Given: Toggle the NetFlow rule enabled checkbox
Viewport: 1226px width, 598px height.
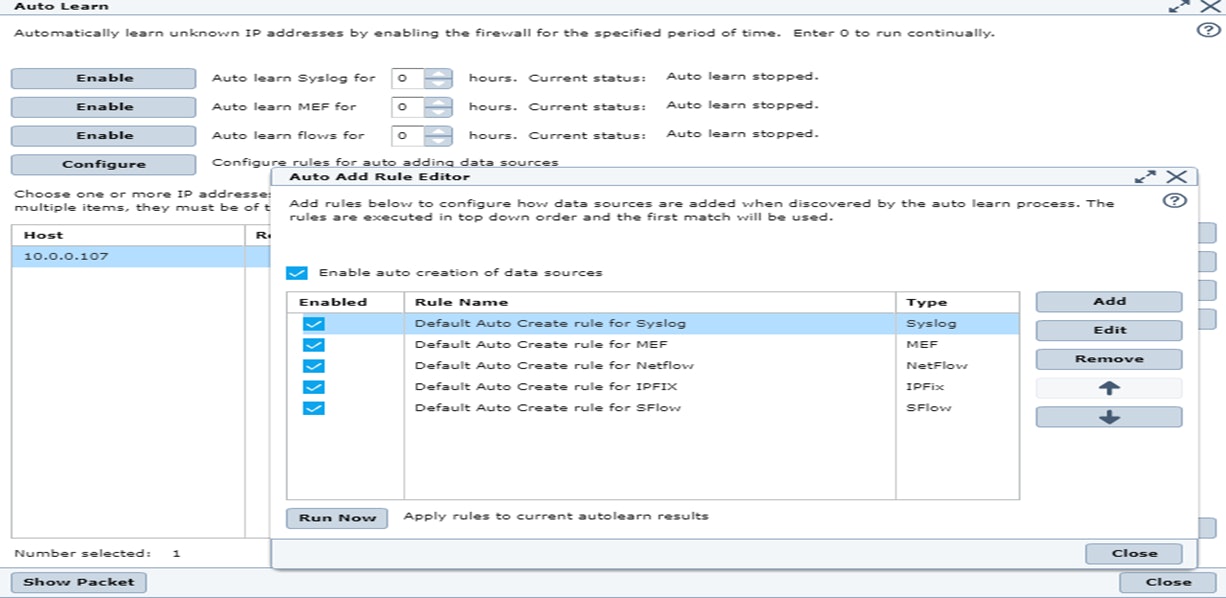Looking at the screenshot, I should click(x=314, y=366).
